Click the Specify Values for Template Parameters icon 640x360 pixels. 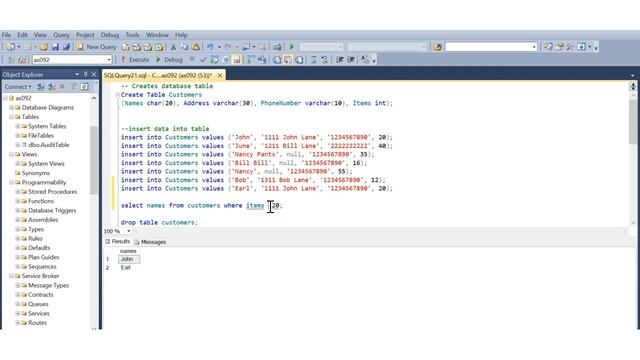click(365, 60)
